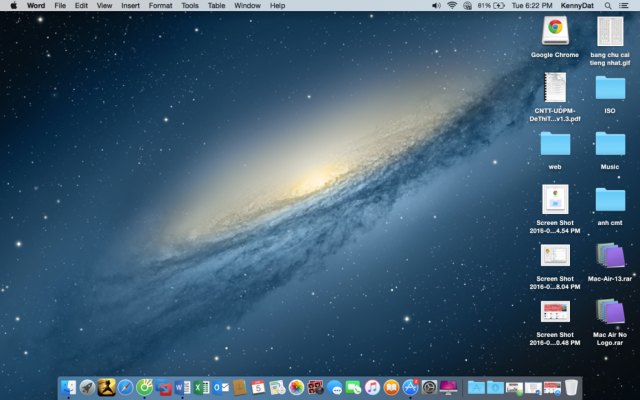Open CleanMyMac pink monitor icon in Dock

448,387
